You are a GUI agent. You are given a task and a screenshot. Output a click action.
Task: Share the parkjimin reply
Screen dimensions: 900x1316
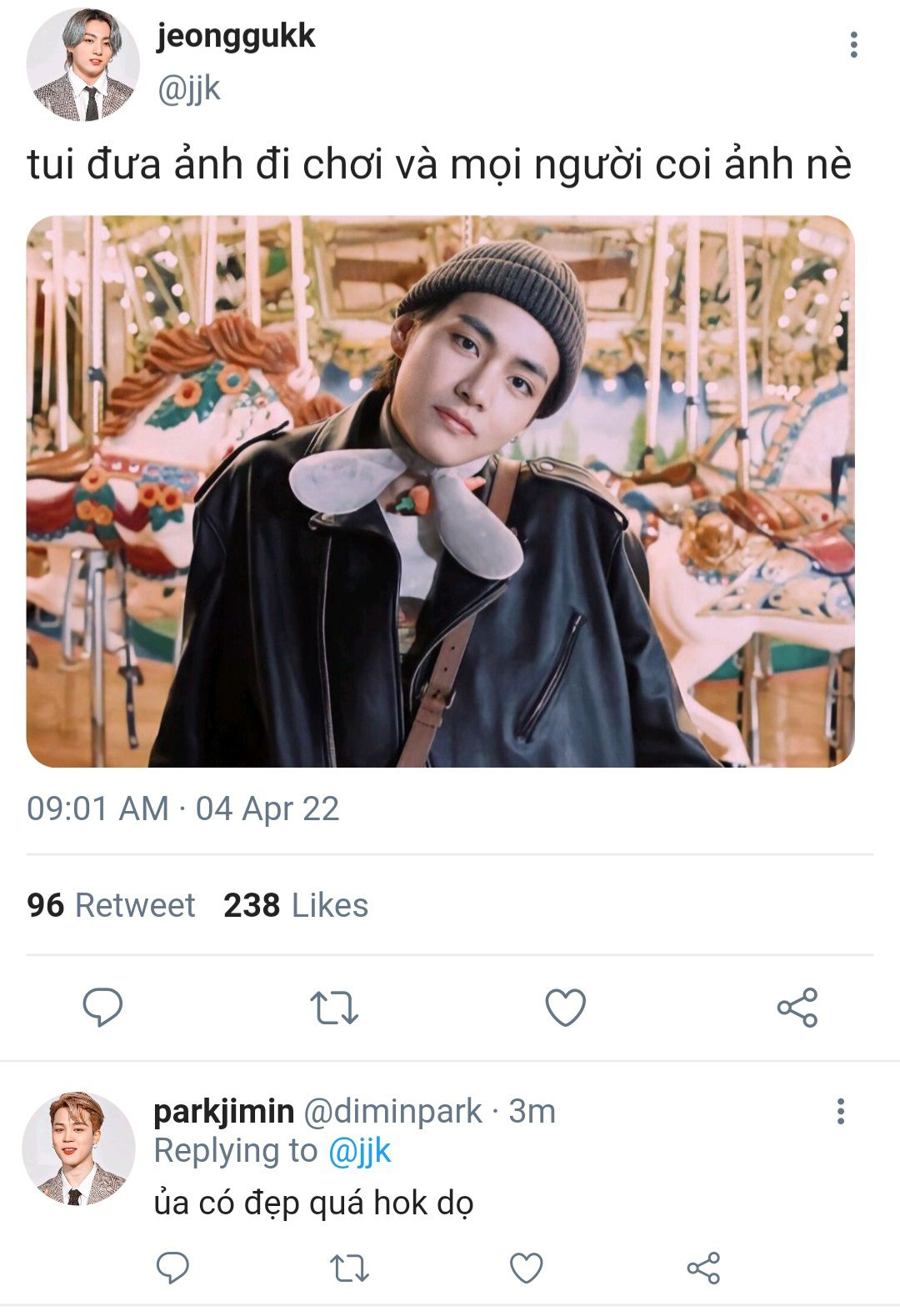point(703,1268)
